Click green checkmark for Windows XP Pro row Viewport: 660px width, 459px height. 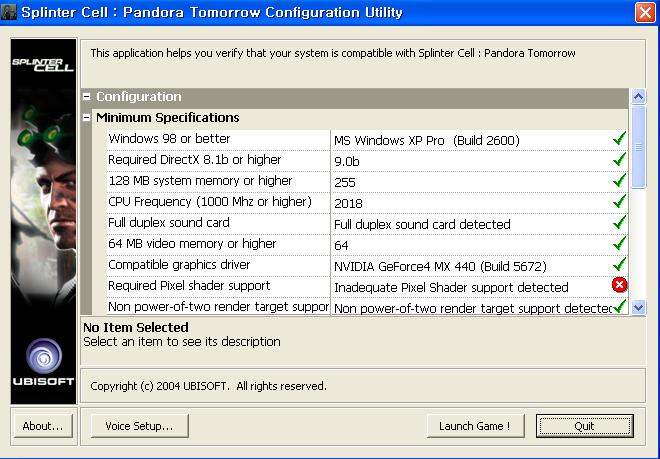point(619,138)
